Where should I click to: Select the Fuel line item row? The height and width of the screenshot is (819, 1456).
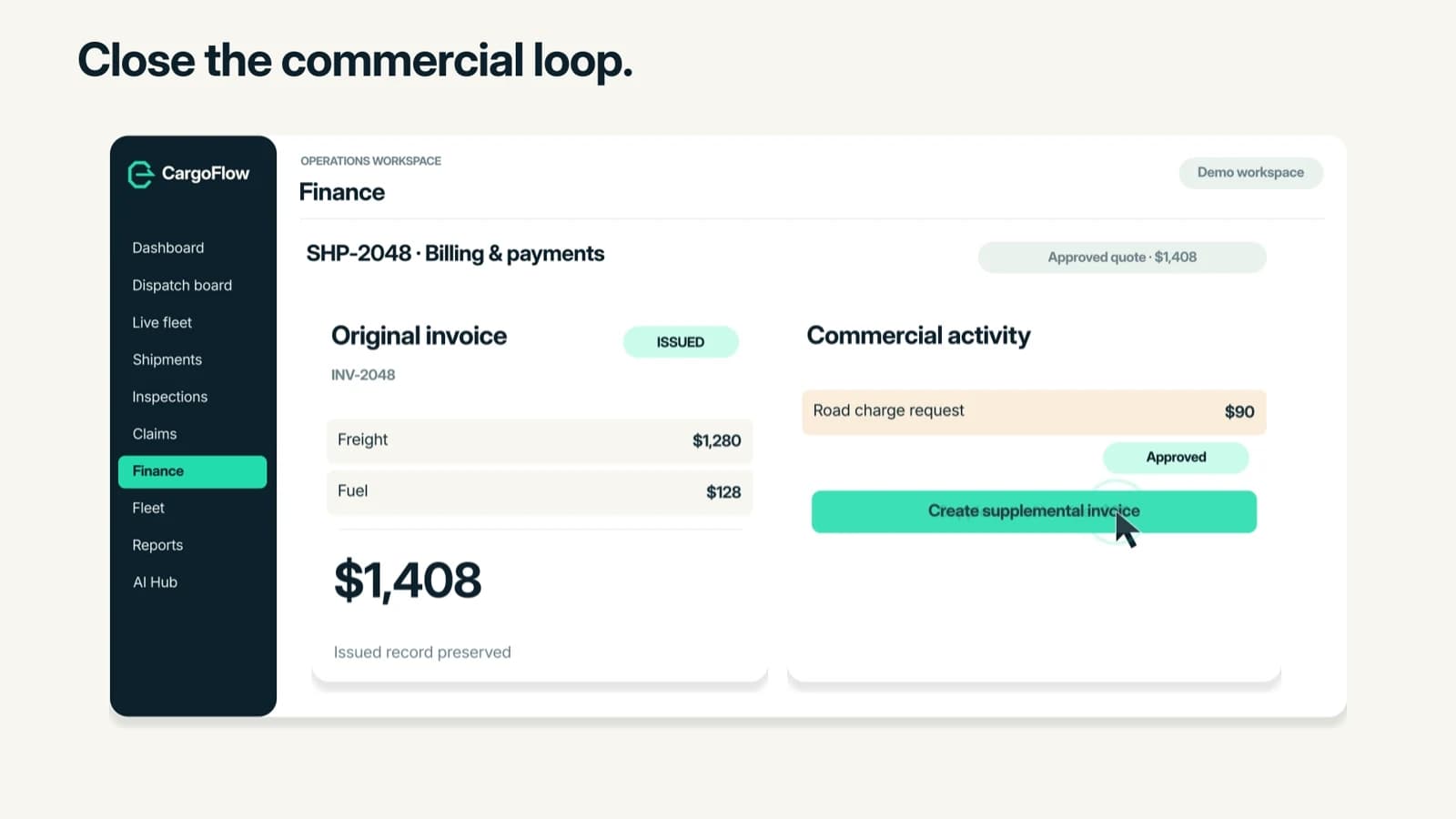pos(540,491)
